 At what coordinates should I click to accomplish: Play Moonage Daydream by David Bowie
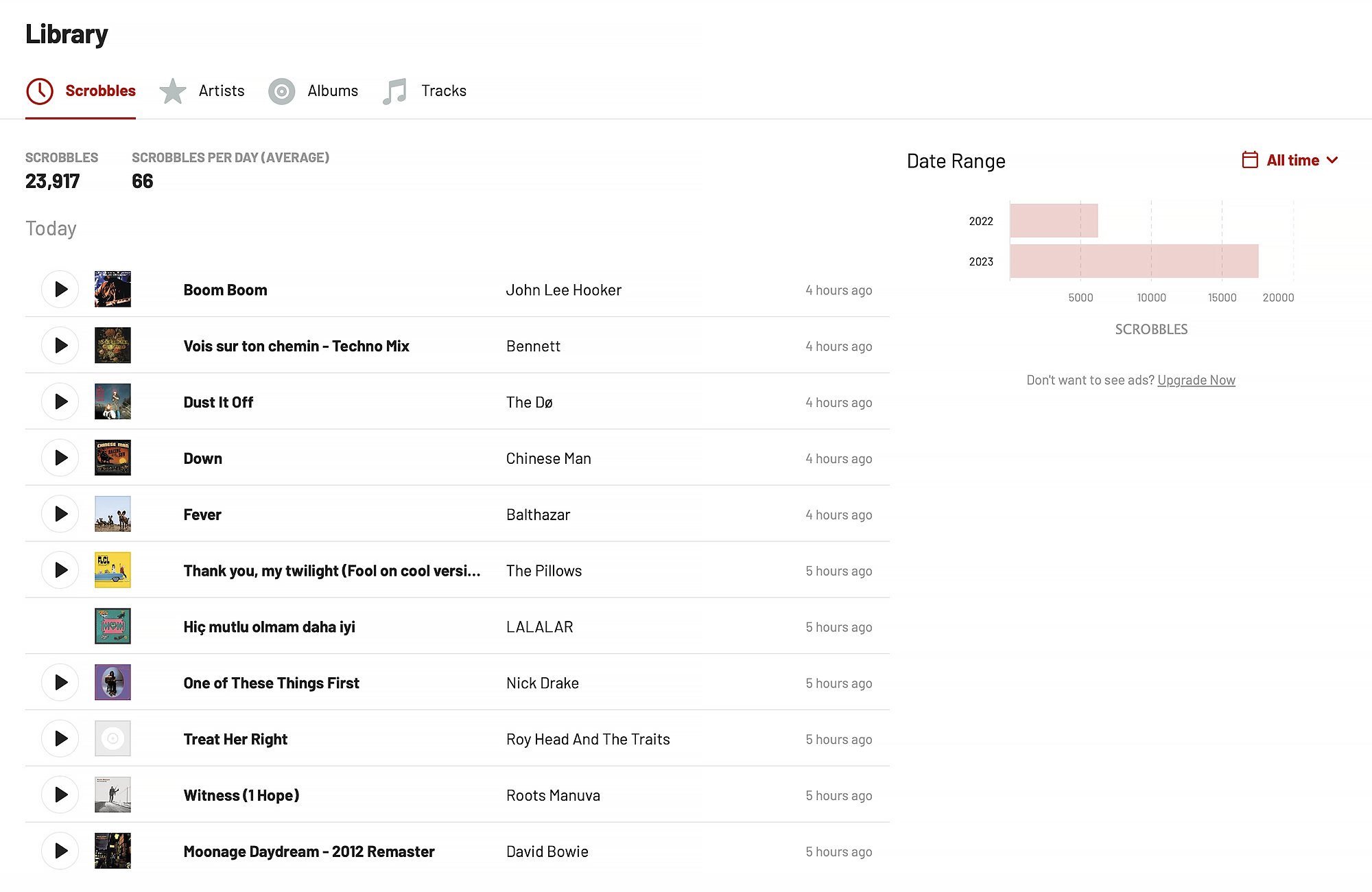tap(60, 850)
